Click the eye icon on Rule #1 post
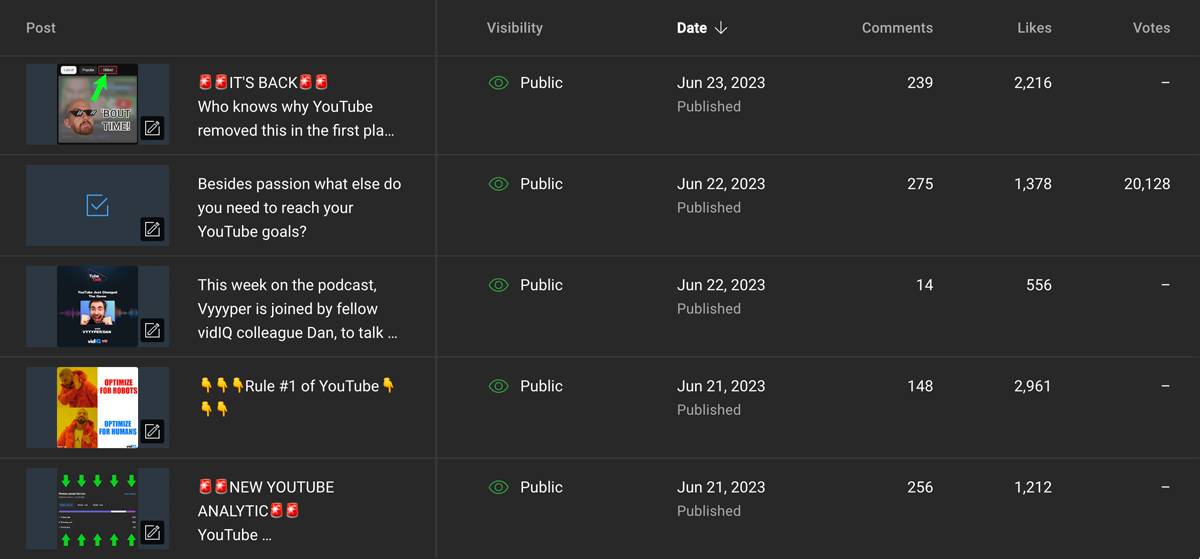The height and width of the screenshot is (559, 1200). point(498,386)
